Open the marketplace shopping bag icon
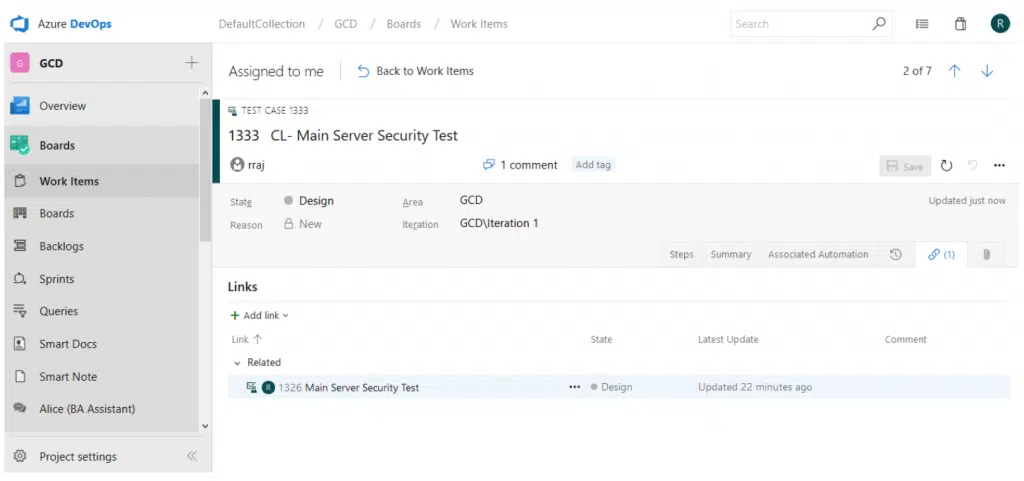1024x481 pixels. (x=960, y=24)
